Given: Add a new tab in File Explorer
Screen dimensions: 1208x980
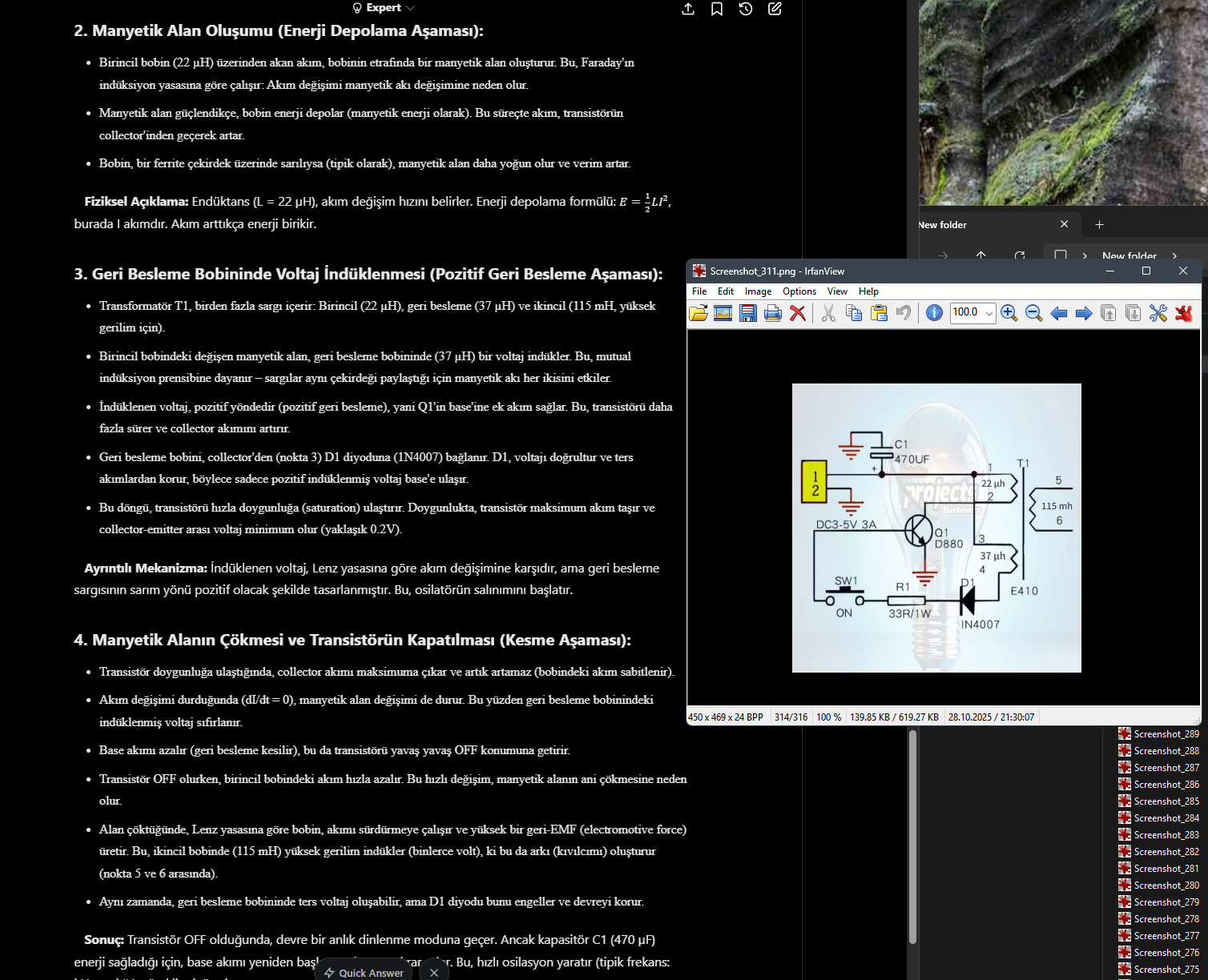Looking at the screenshot, I should click(x=1099, y=225).
